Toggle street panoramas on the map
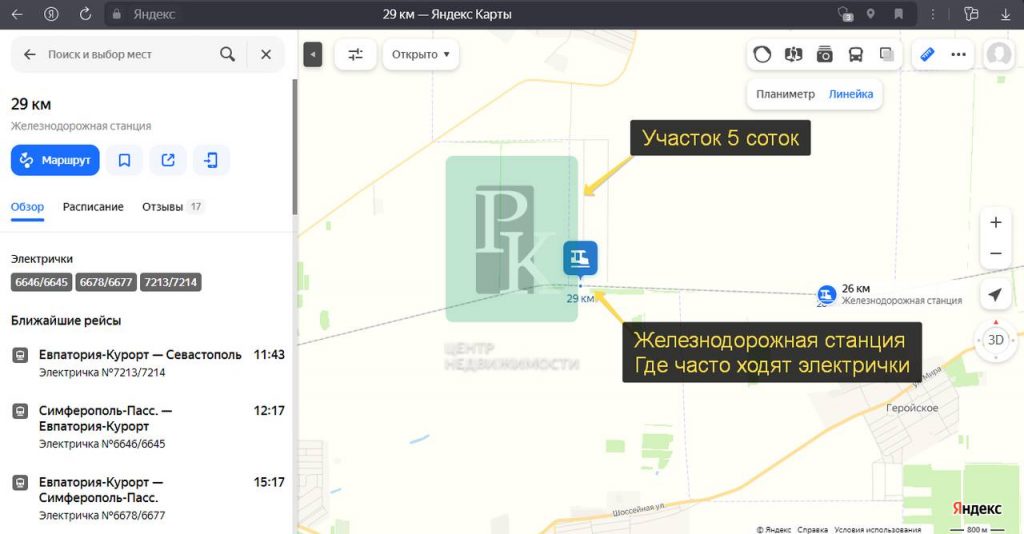 pyautogui.click(x=793, y=54)
